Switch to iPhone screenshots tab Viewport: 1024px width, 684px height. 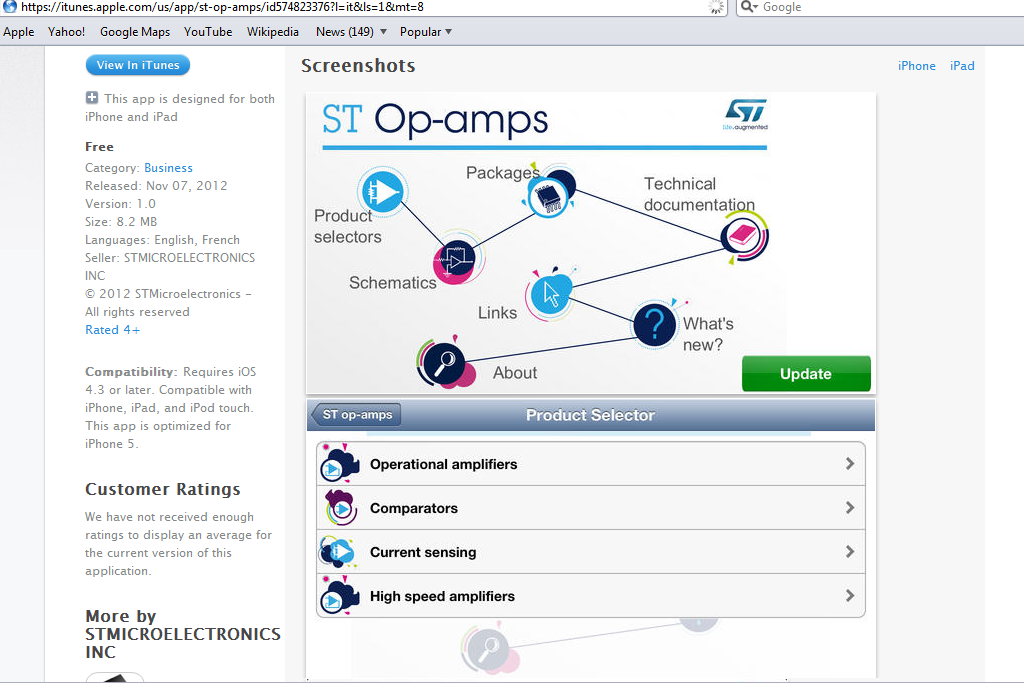916,65
